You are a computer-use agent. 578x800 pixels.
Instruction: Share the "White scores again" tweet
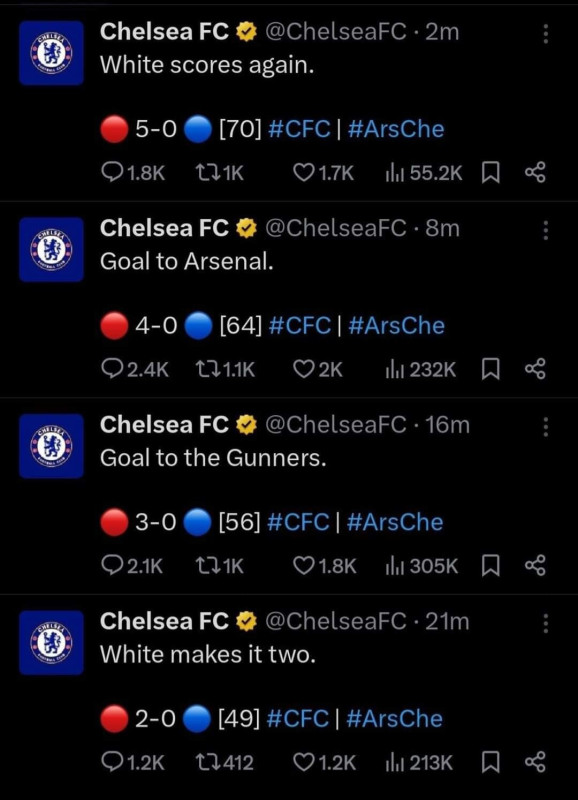click(x=535, y=173)
